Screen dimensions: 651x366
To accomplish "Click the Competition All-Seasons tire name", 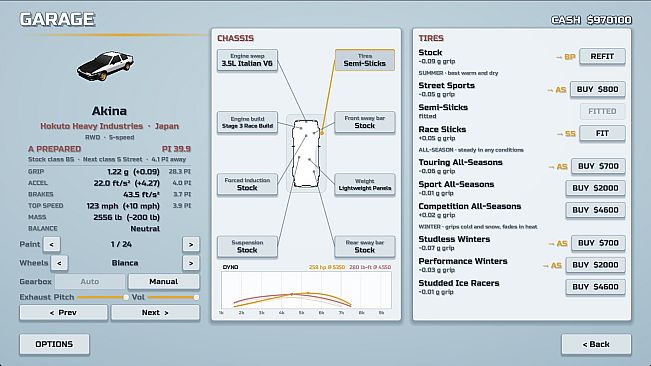I will (x=470, y=206).
